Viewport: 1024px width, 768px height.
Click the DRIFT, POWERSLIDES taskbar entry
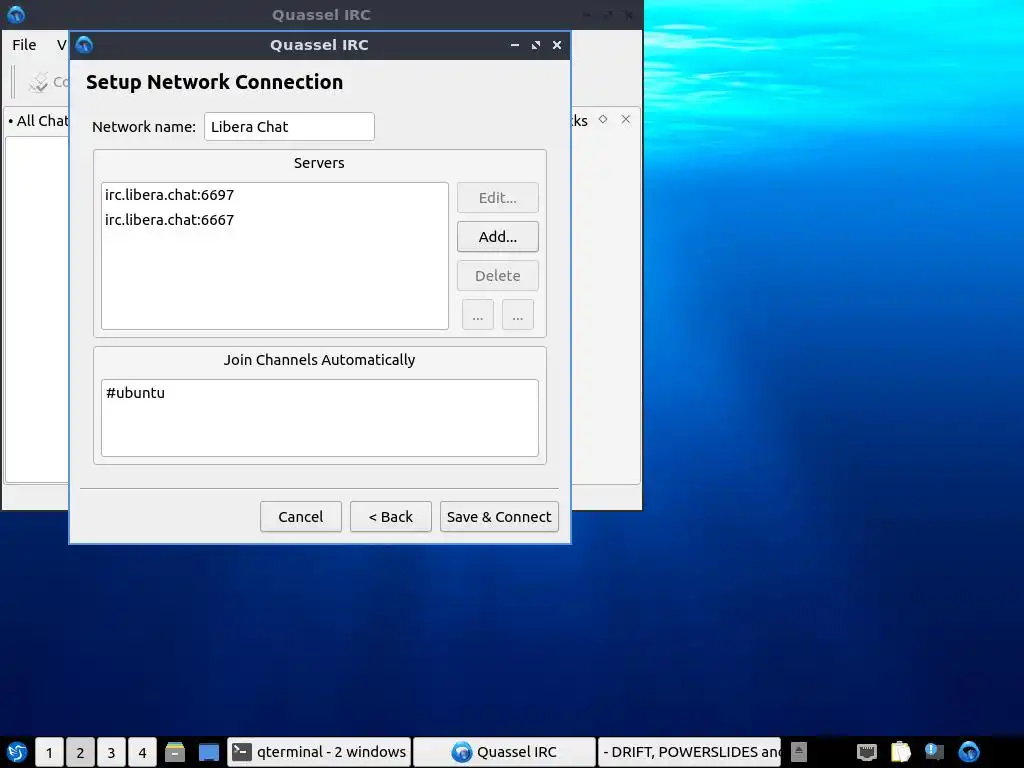coord(690,752)
